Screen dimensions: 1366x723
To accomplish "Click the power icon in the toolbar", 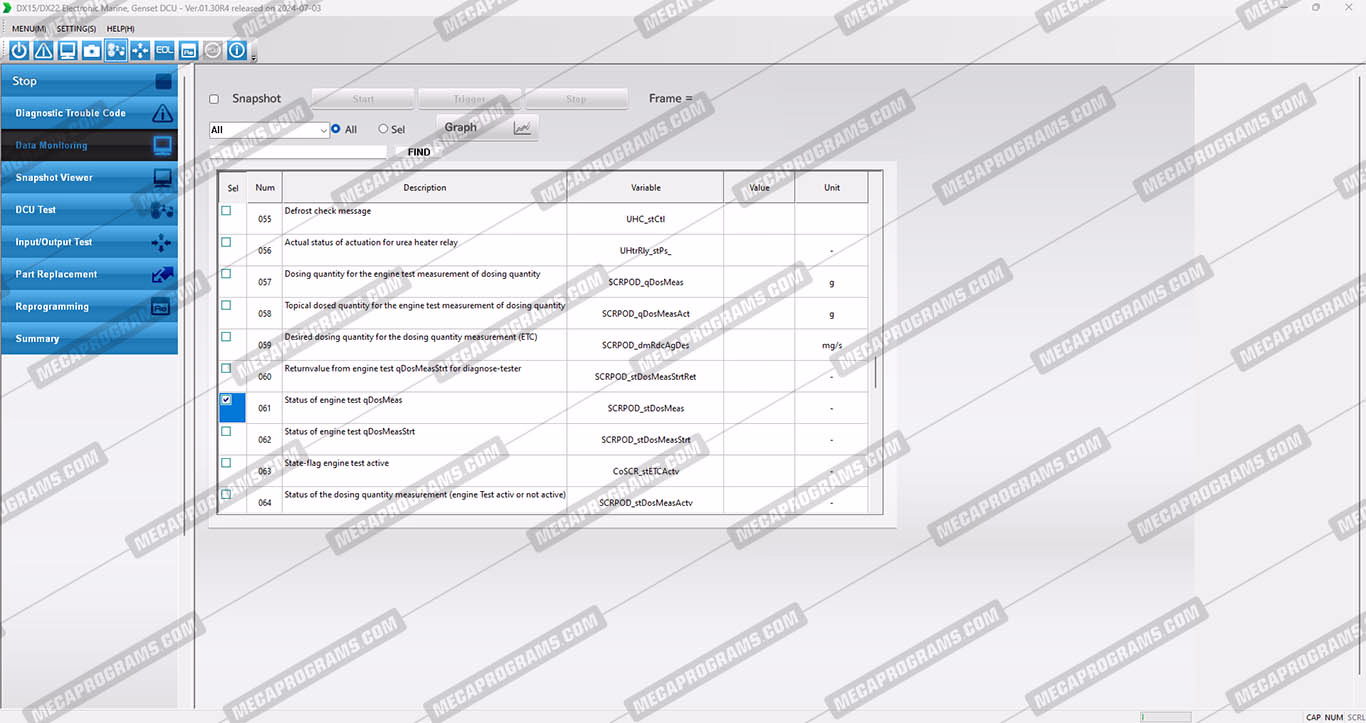I will tap(19, 50).
